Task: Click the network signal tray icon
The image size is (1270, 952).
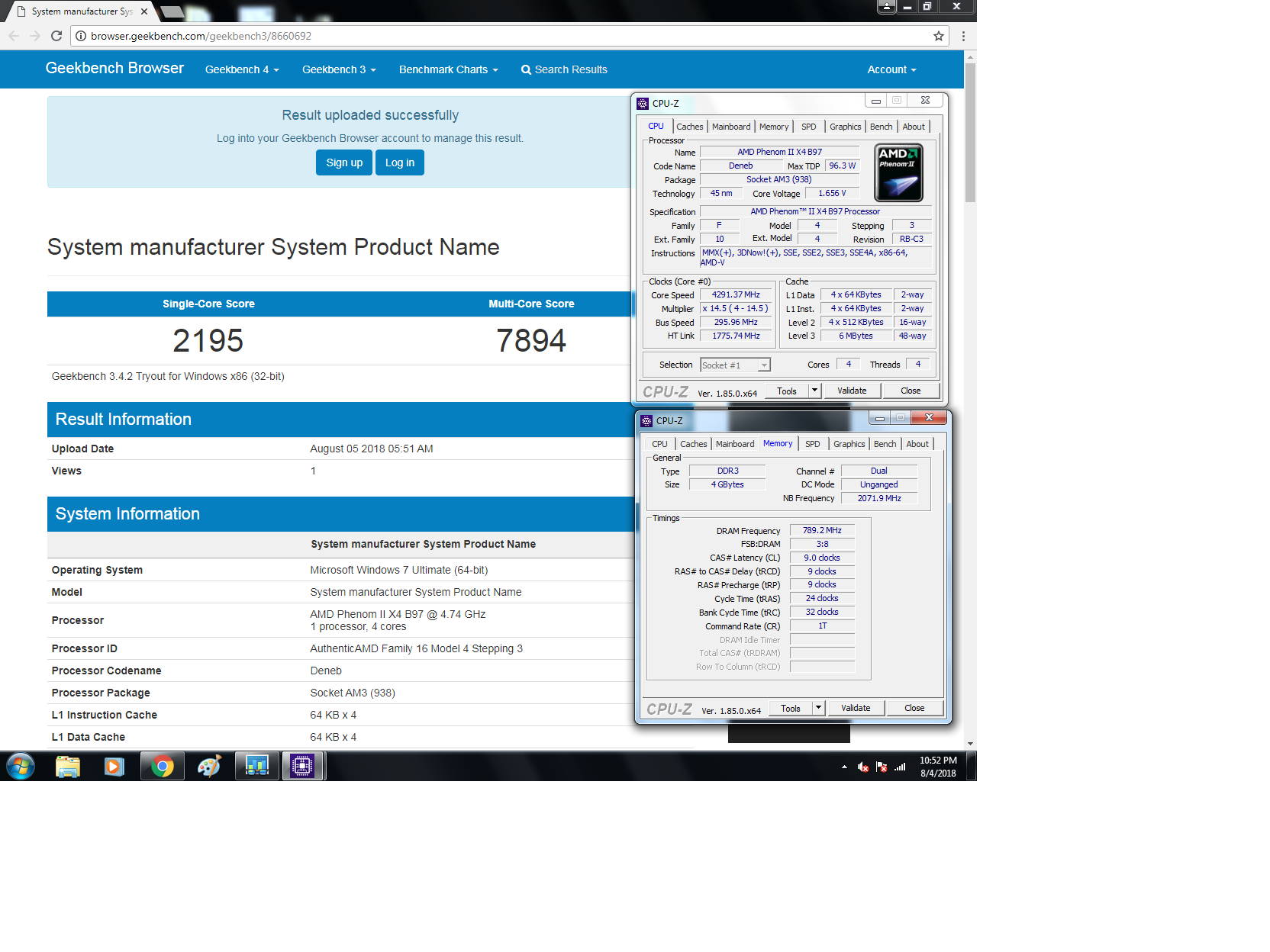Action: [x=901, y=767]
